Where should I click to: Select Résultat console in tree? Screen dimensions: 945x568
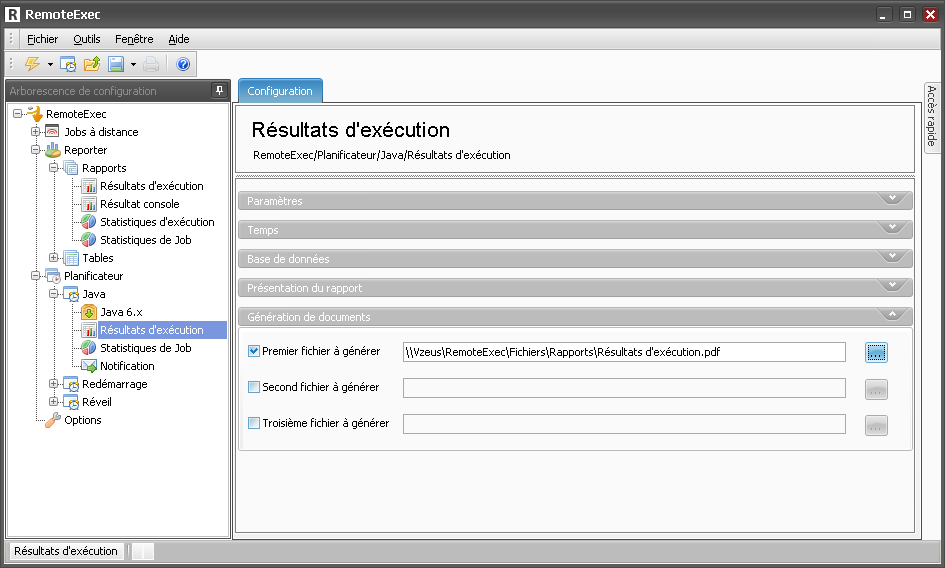click(x=140, y=204)
